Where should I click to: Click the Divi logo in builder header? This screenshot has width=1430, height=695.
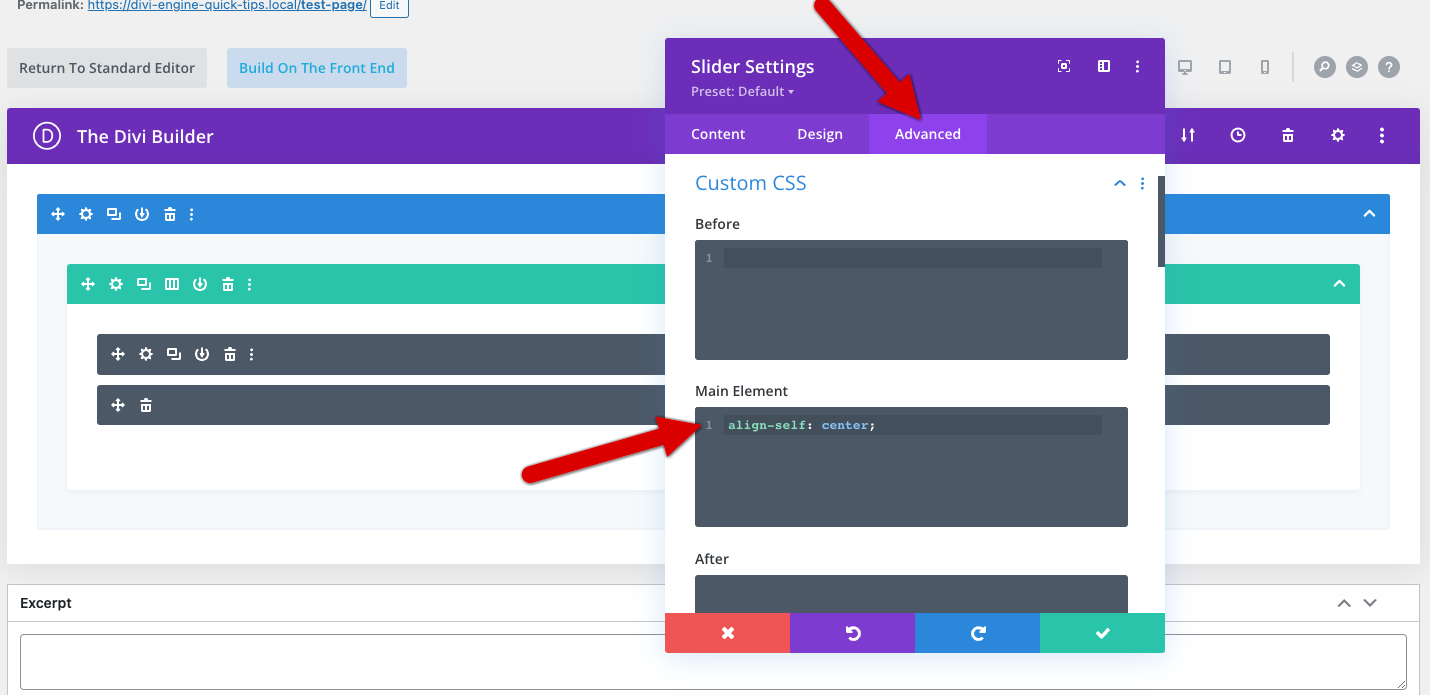(47, 136)
